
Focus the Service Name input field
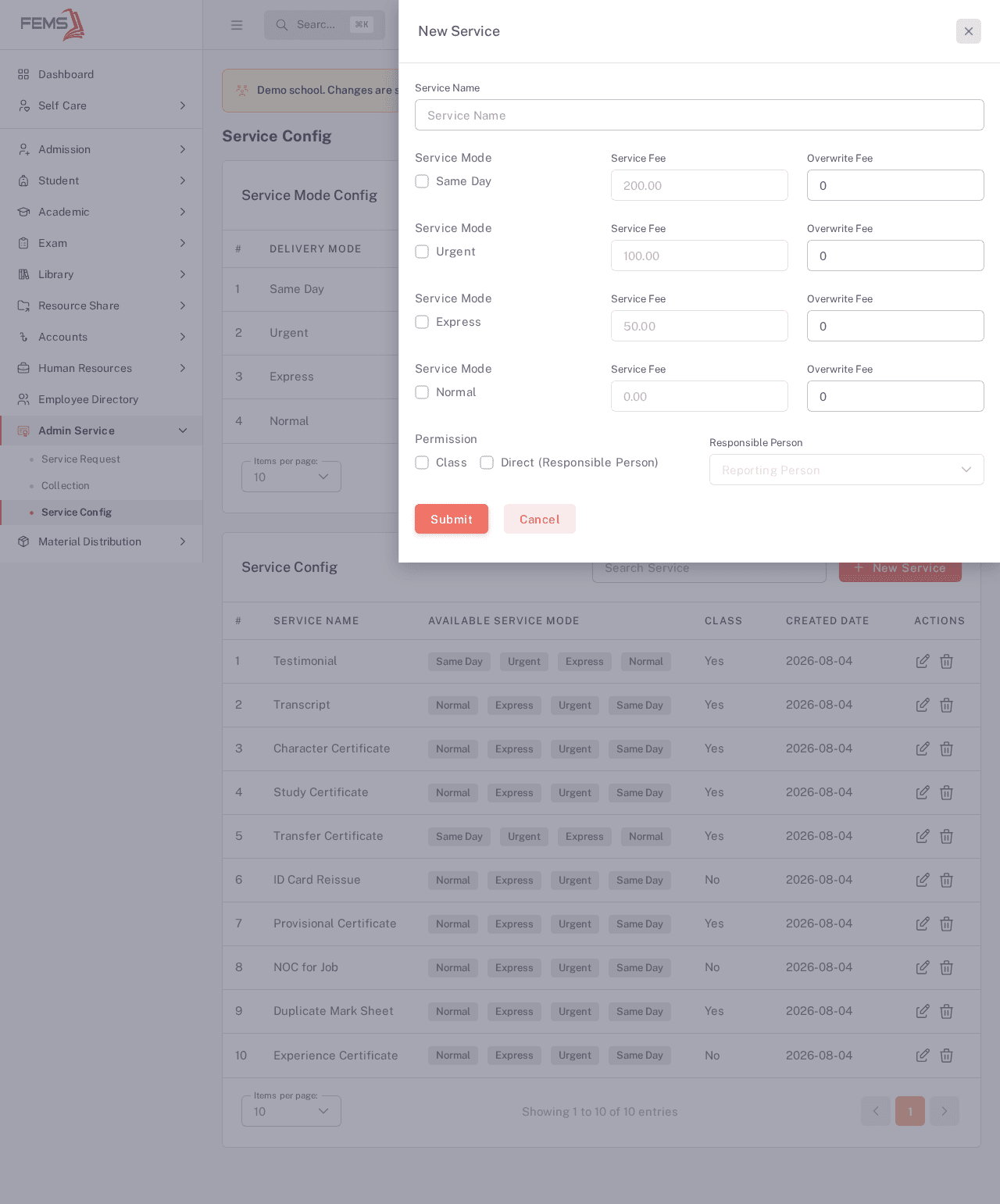(x=699, y=115)
